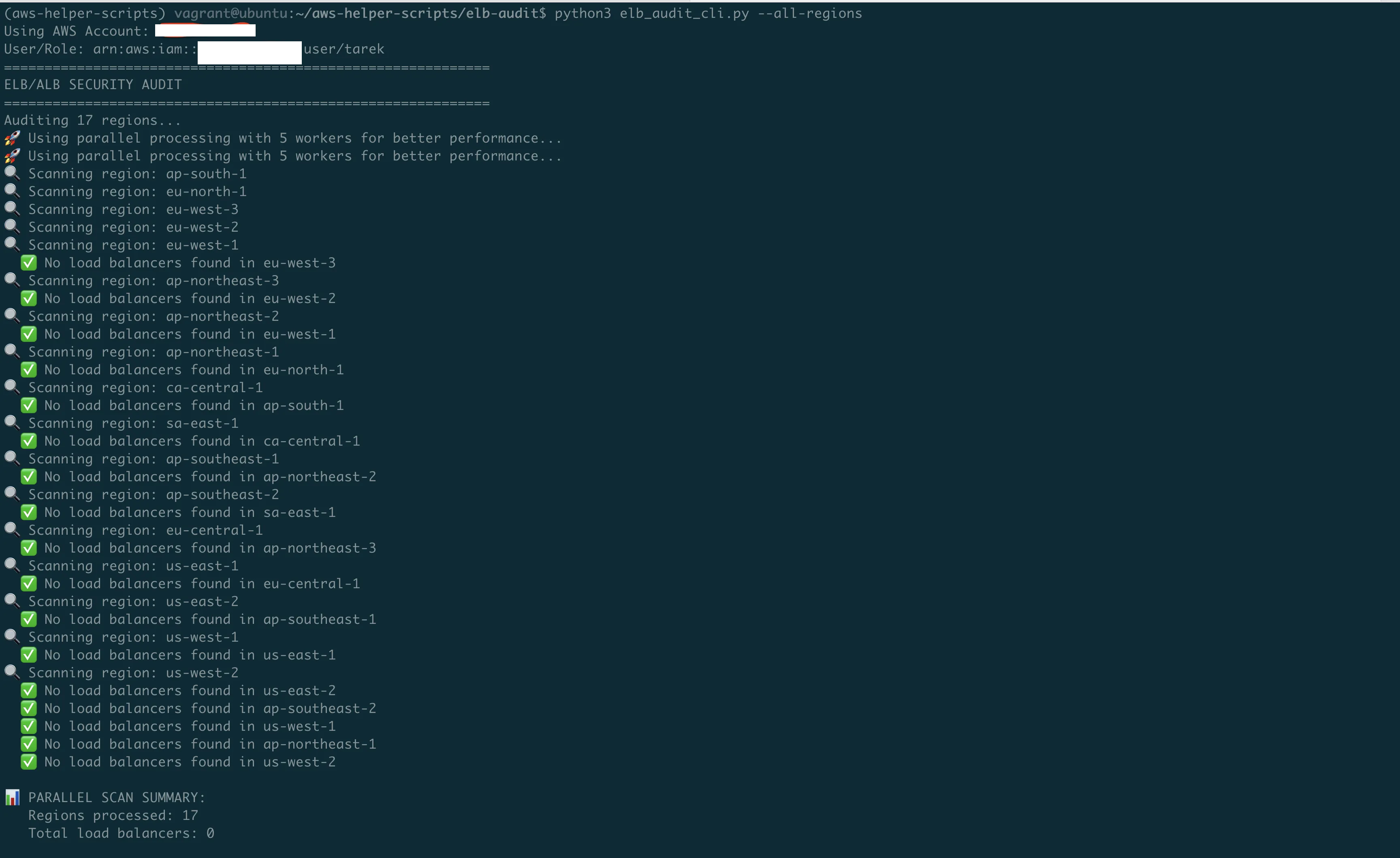The width and height of the screenshot is (1400, 858).
Task: Click the magnifying glass beside us-west-2 scan line
Action: click(x=11, y=672)
